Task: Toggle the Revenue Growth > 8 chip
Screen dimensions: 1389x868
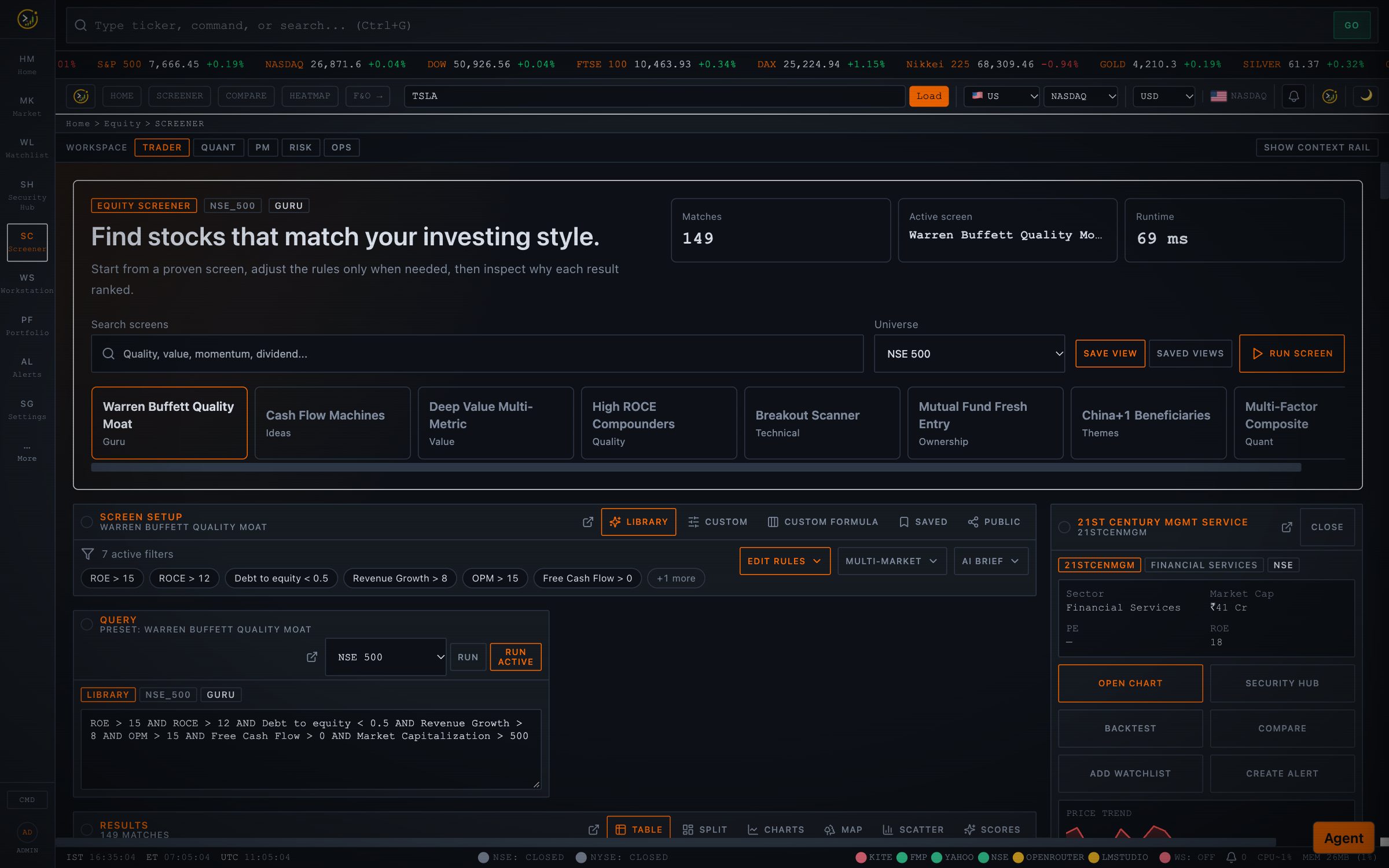Action: (400, 578)
